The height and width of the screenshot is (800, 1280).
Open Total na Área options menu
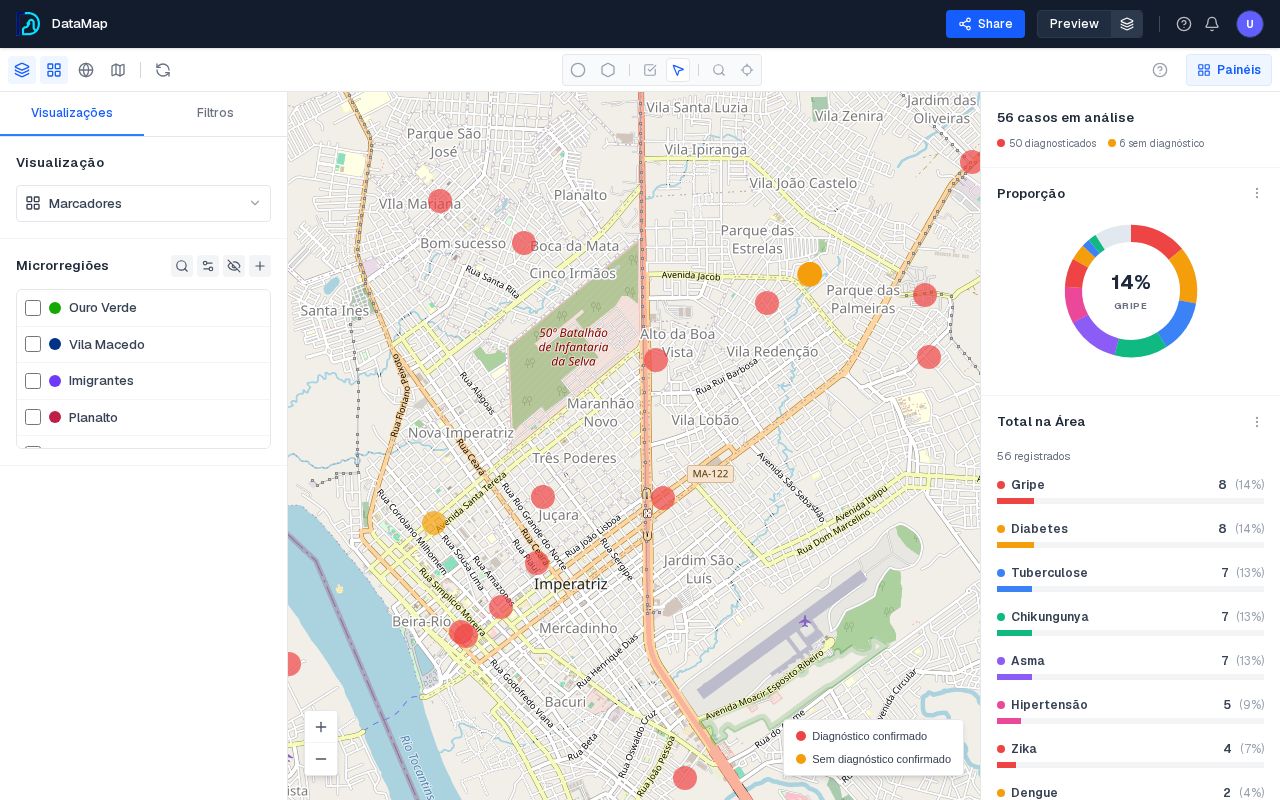[x=1257, y=422]
